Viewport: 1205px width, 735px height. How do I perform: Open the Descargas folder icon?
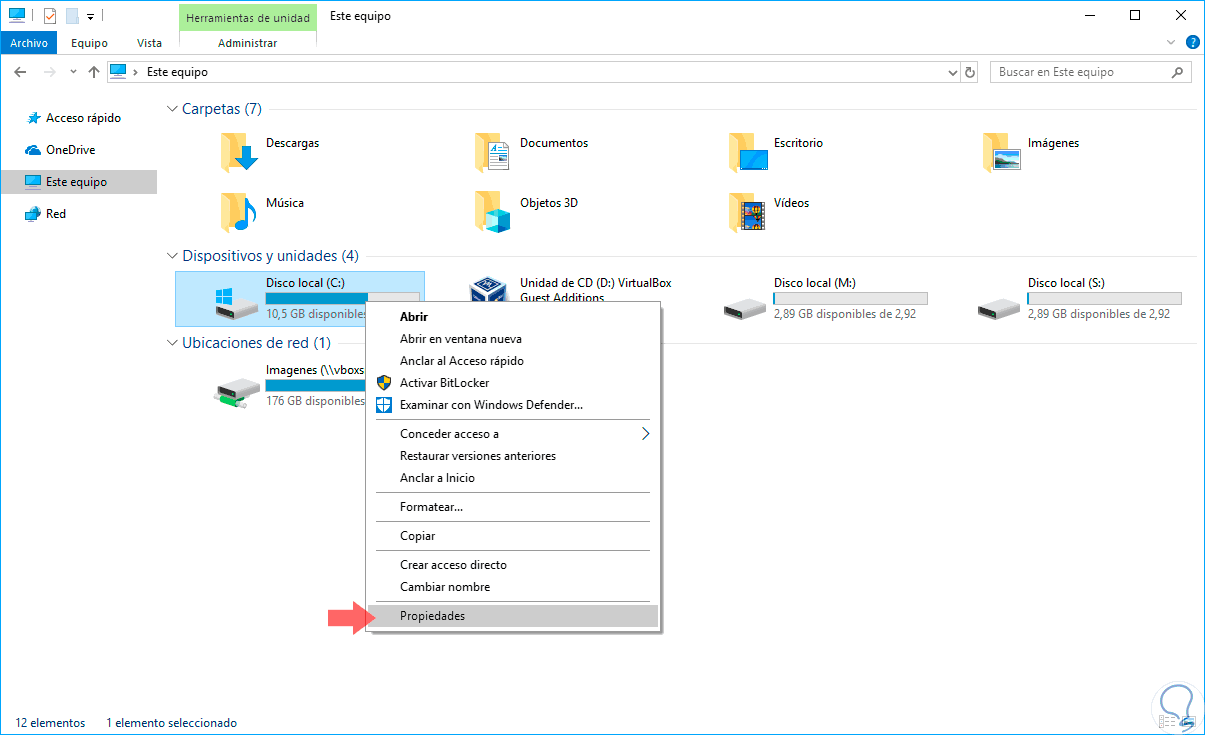[240, 152]
